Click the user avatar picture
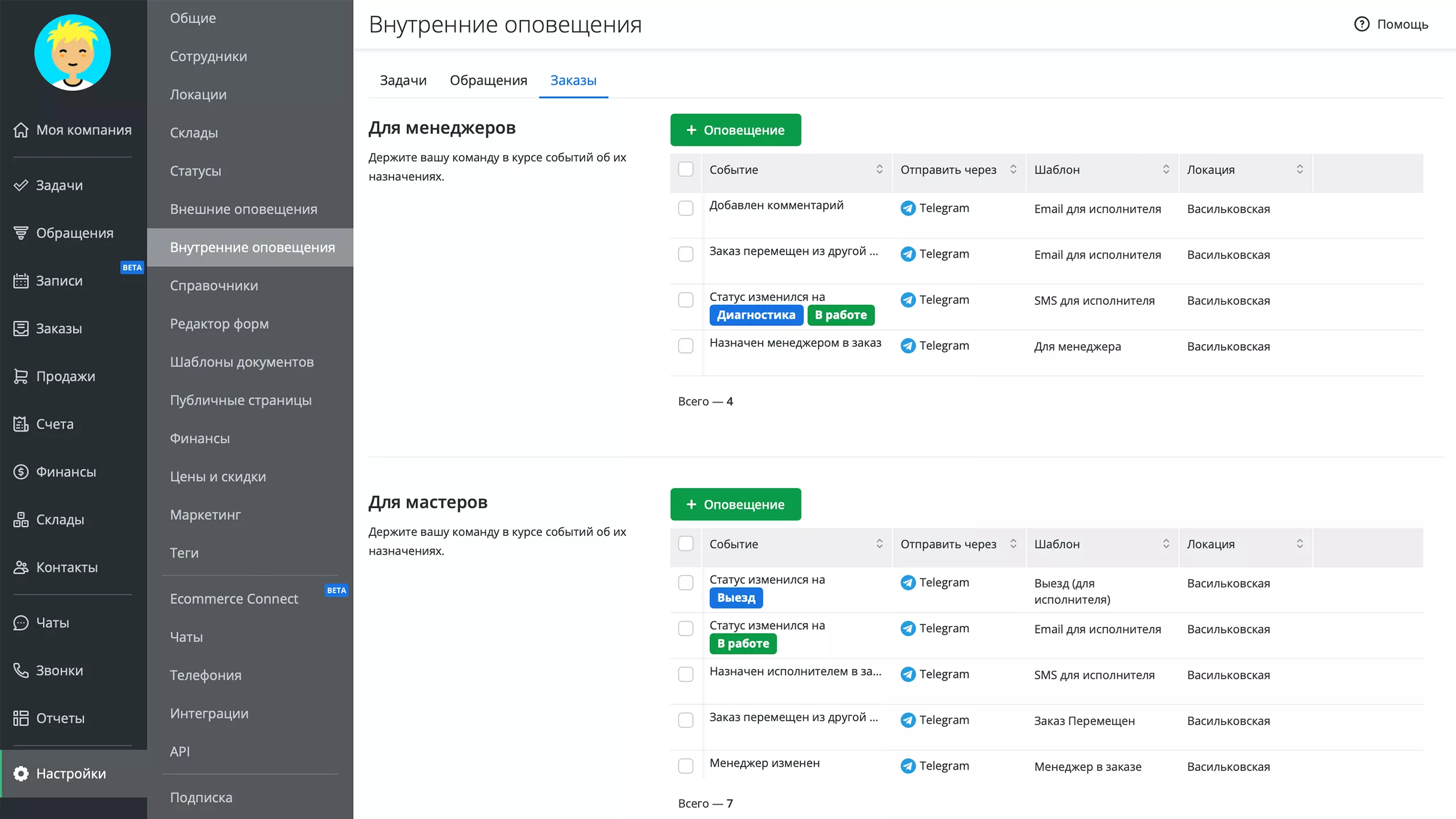Image resolution: width=1456 pixels, height=819 pixels. [72, 52]
